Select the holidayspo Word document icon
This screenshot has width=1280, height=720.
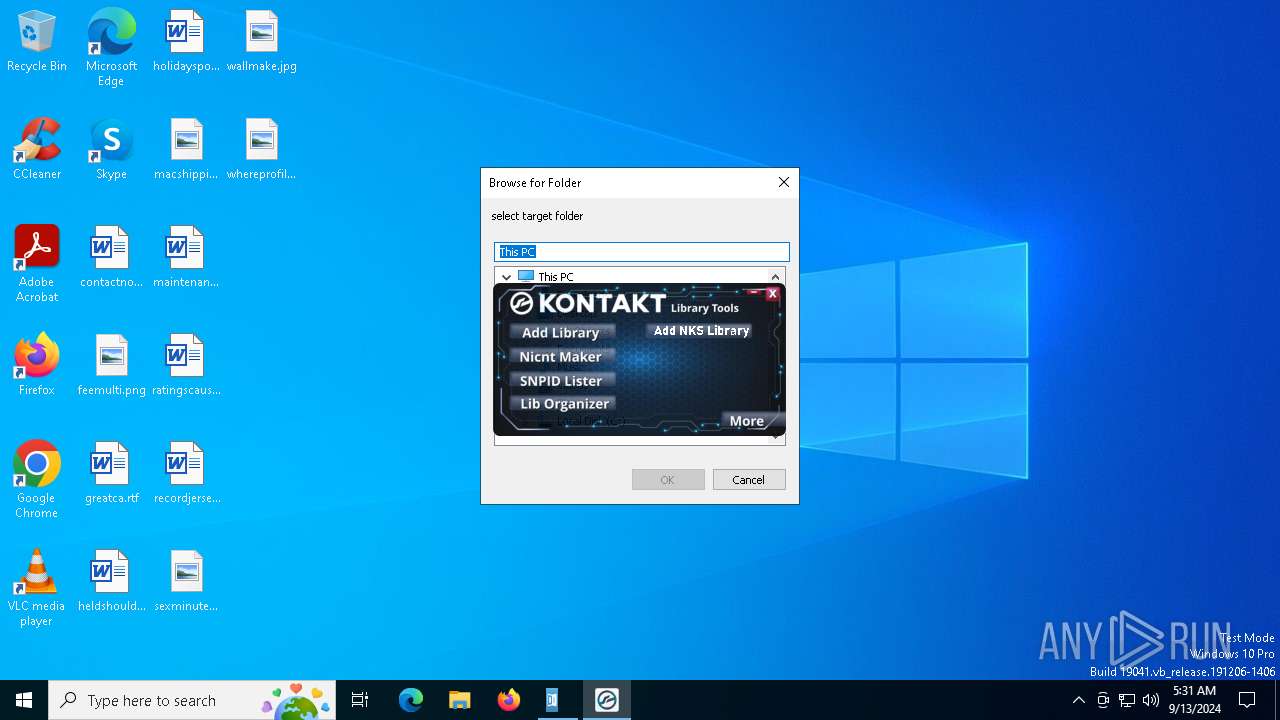(x=185, y=41)
